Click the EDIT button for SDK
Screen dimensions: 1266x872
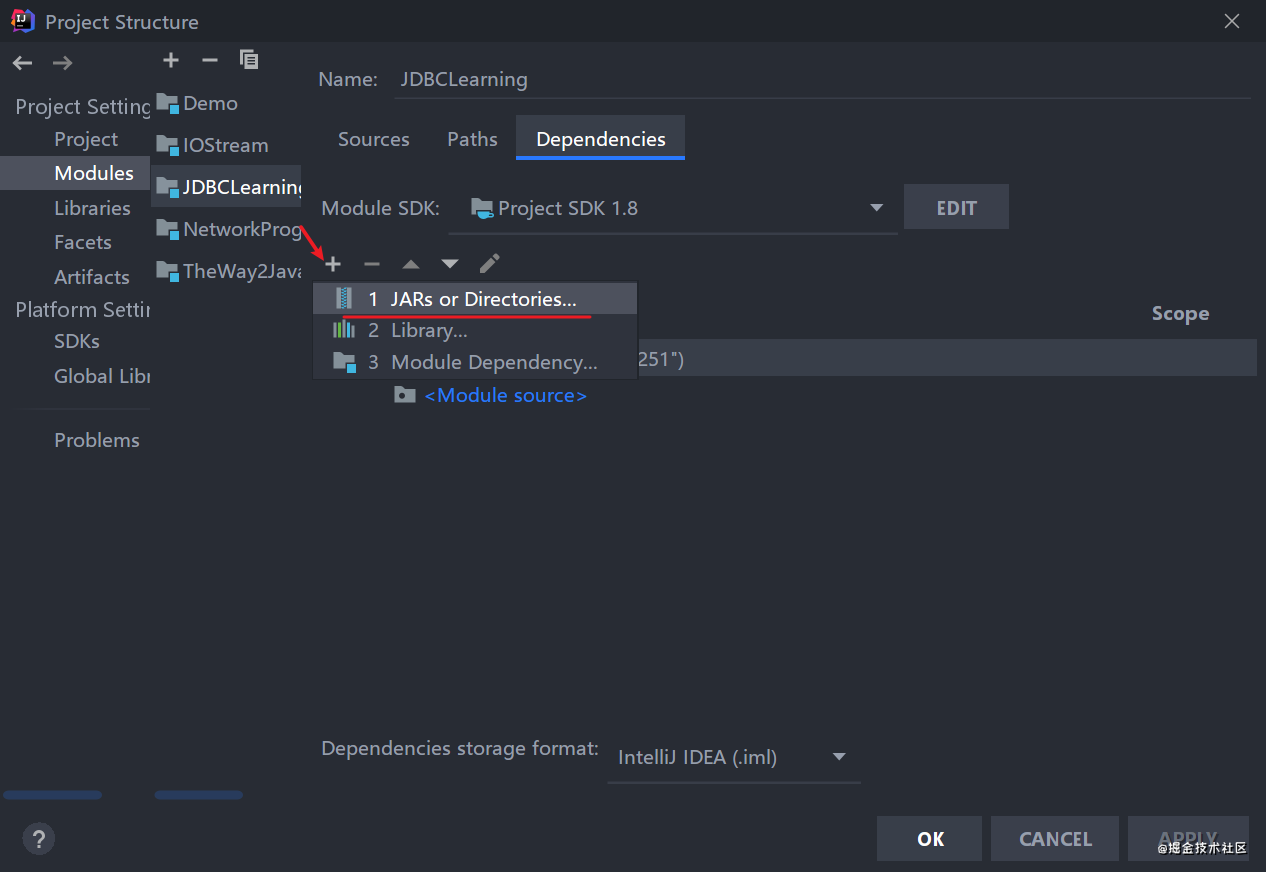click(x=956, y=207)
